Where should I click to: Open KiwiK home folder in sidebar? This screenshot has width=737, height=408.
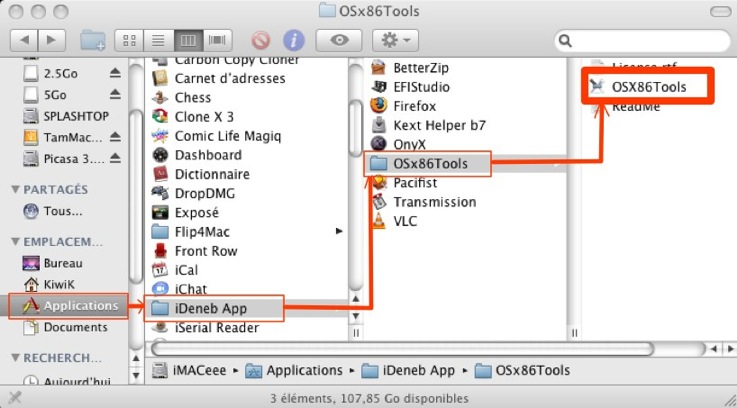49,284
